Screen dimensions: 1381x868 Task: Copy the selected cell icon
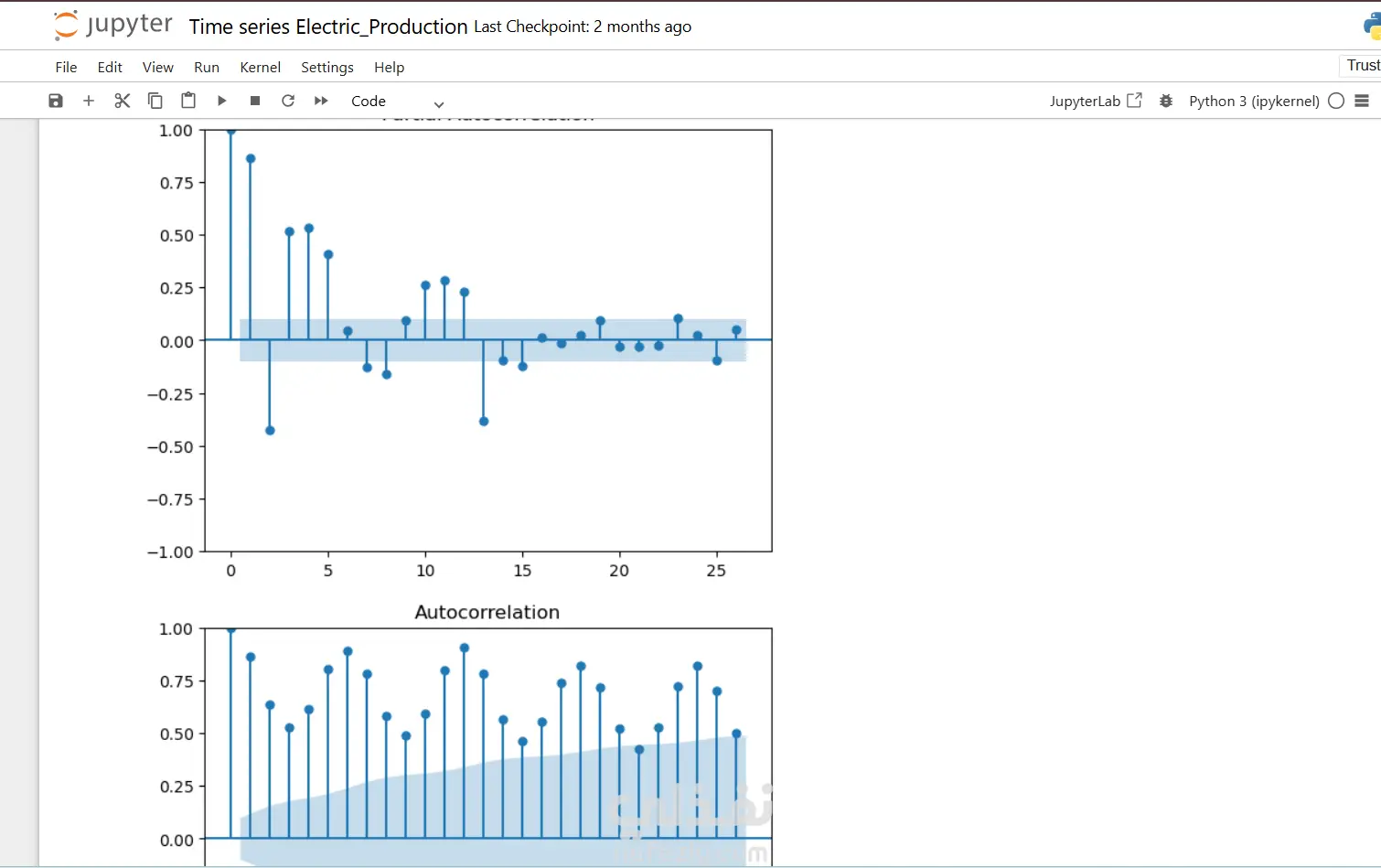click(x=155, y=101)
